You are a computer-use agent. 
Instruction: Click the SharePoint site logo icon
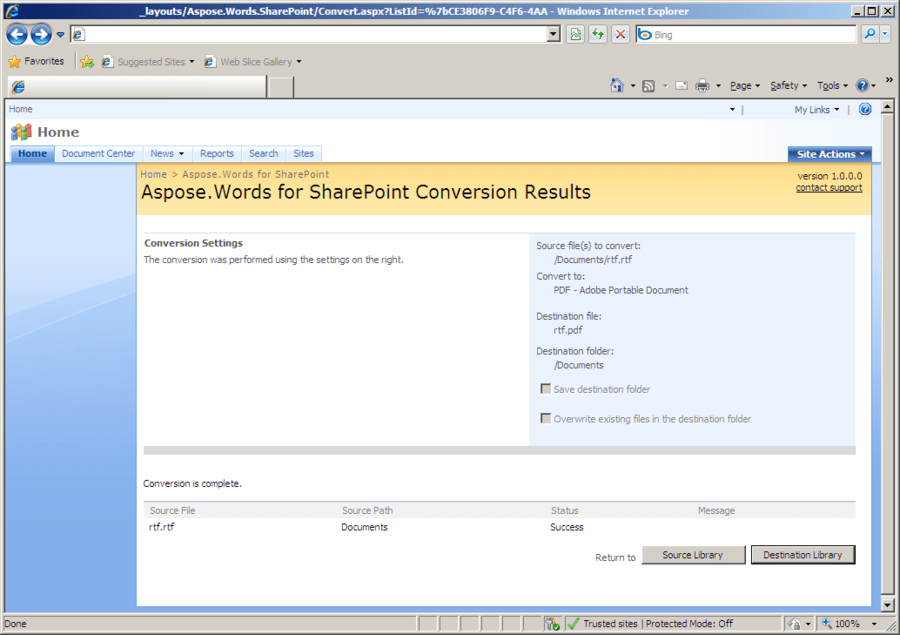(21, 132)
